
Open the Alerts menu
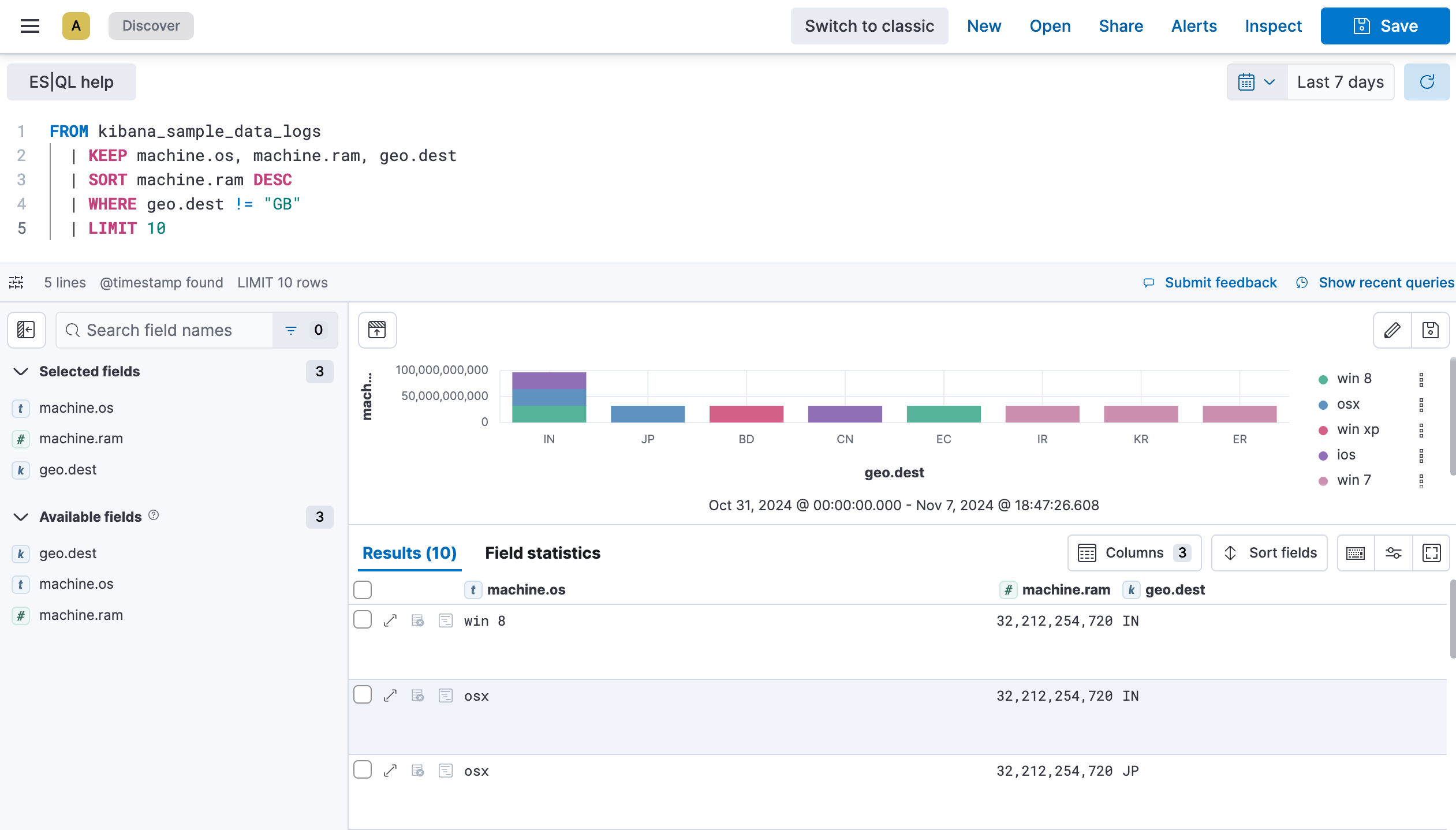1194,26
